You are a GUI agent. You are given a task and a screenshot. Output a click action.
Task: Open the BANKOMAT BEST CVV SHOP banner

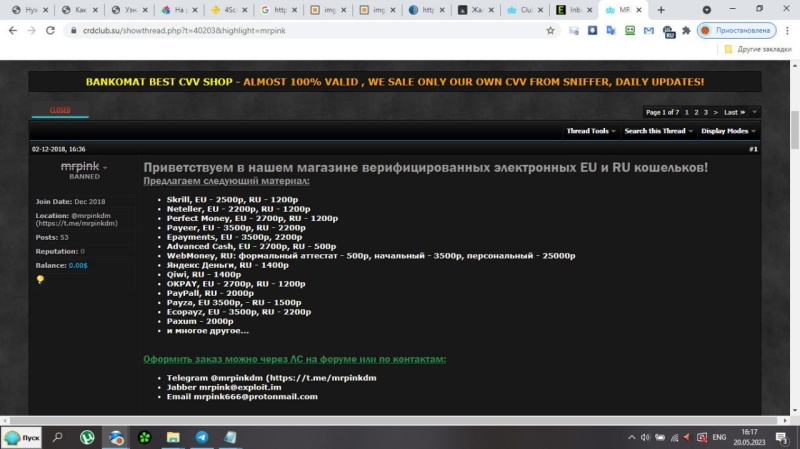pos(395,82)
